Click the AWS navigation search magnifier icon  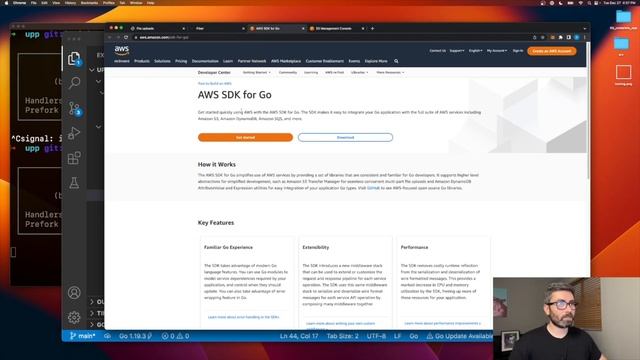[396, 61]
